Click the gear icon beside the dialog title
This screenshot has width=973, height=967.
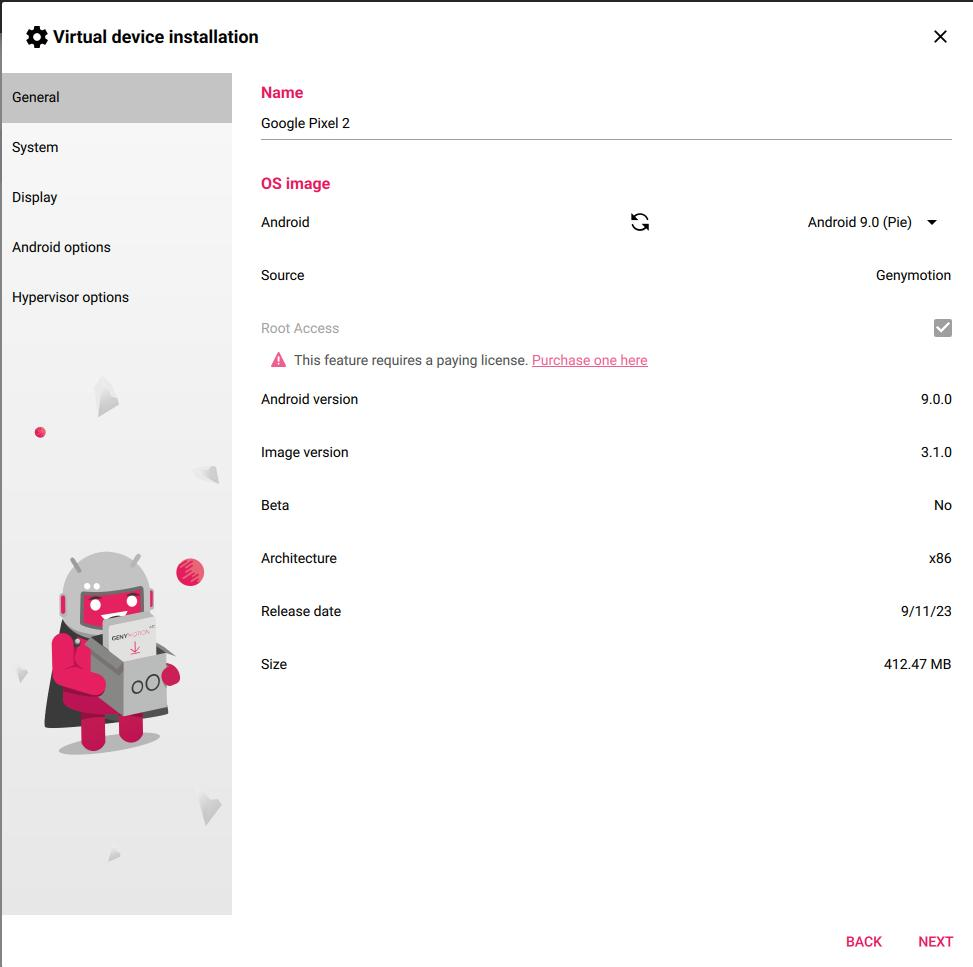[37, 37]
